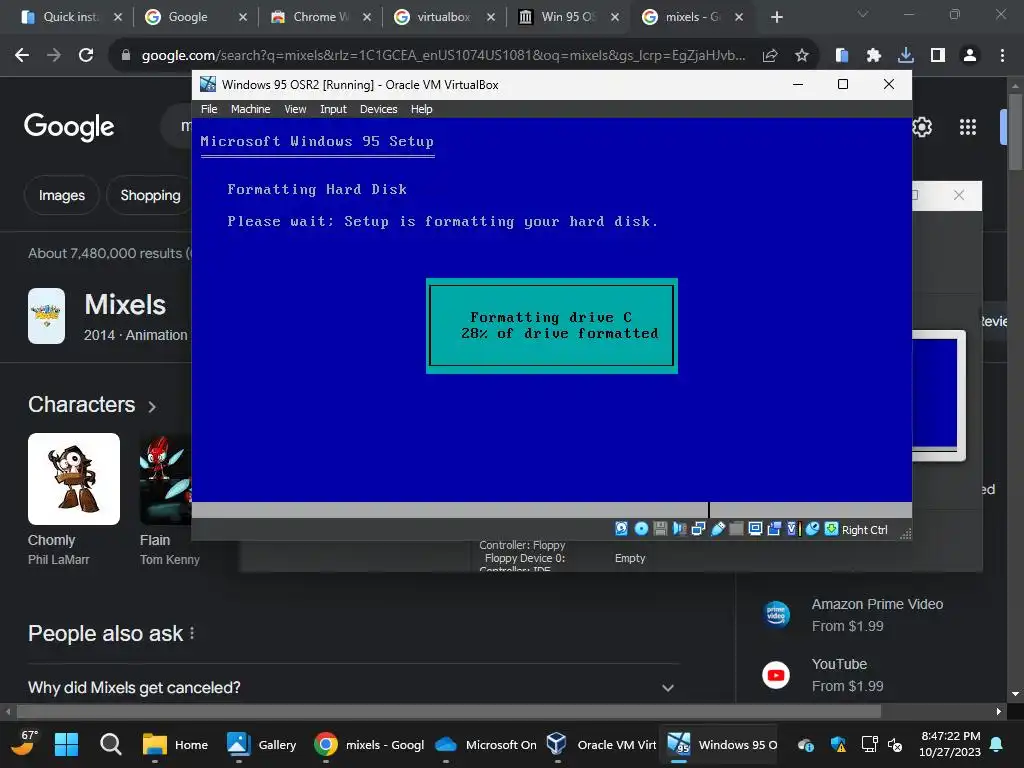Expand the Characters section chevron

[152, 406]
